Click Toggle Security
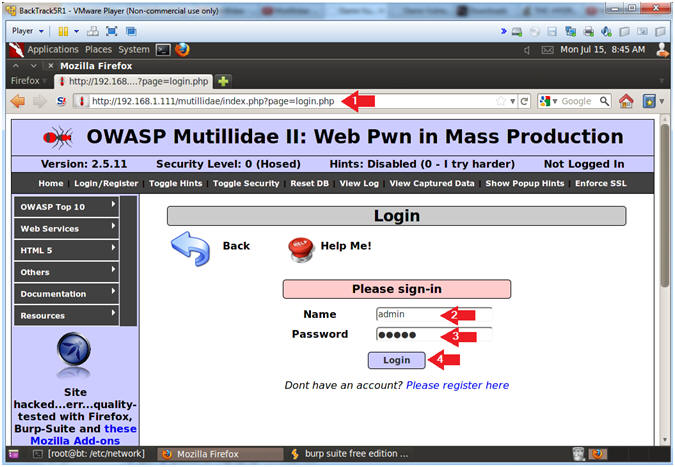This screenshot has width=675, height=467. click(x=246, y=183)
